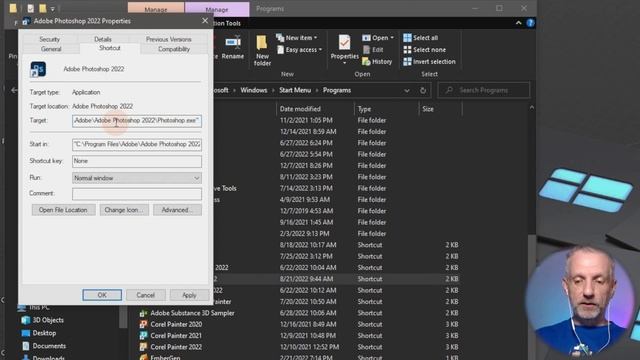Select the Corel Painter 2020 shortcut
The width and height of the screenshot is (640, 360).
coord(176,324)
